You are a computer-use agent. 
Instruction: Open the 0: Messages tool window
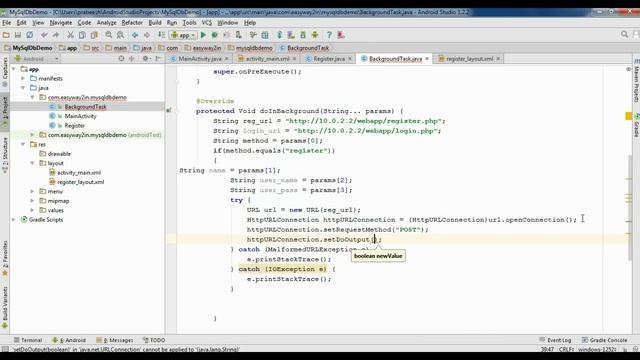tap(115, 340)
